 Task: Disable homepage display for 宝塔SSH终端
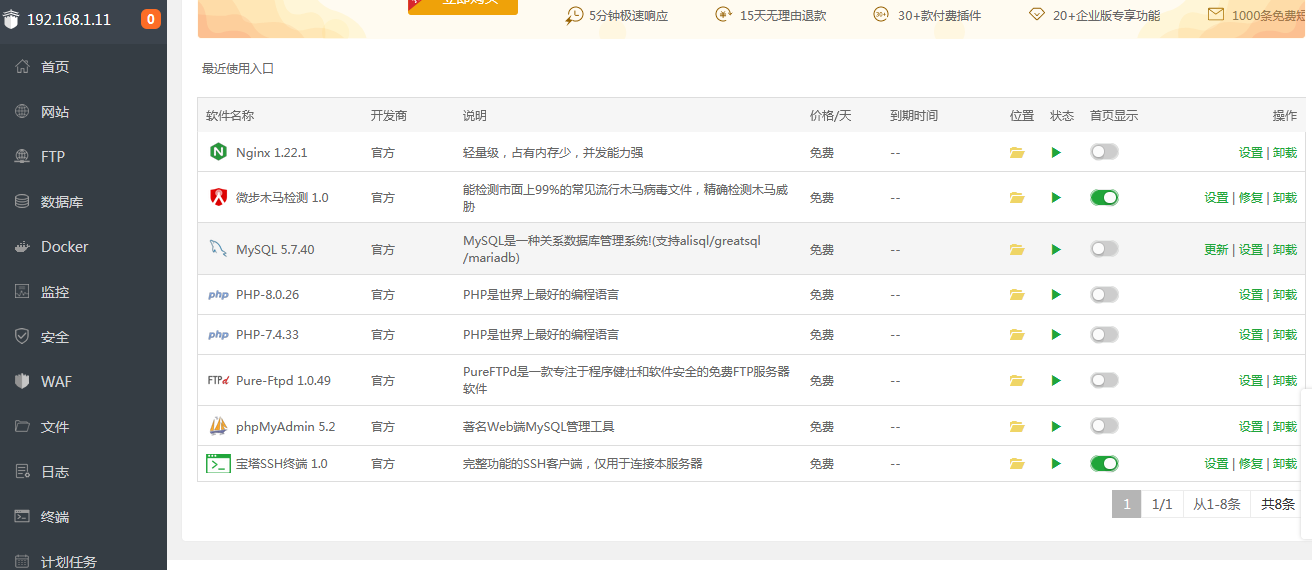point(1104,464)
